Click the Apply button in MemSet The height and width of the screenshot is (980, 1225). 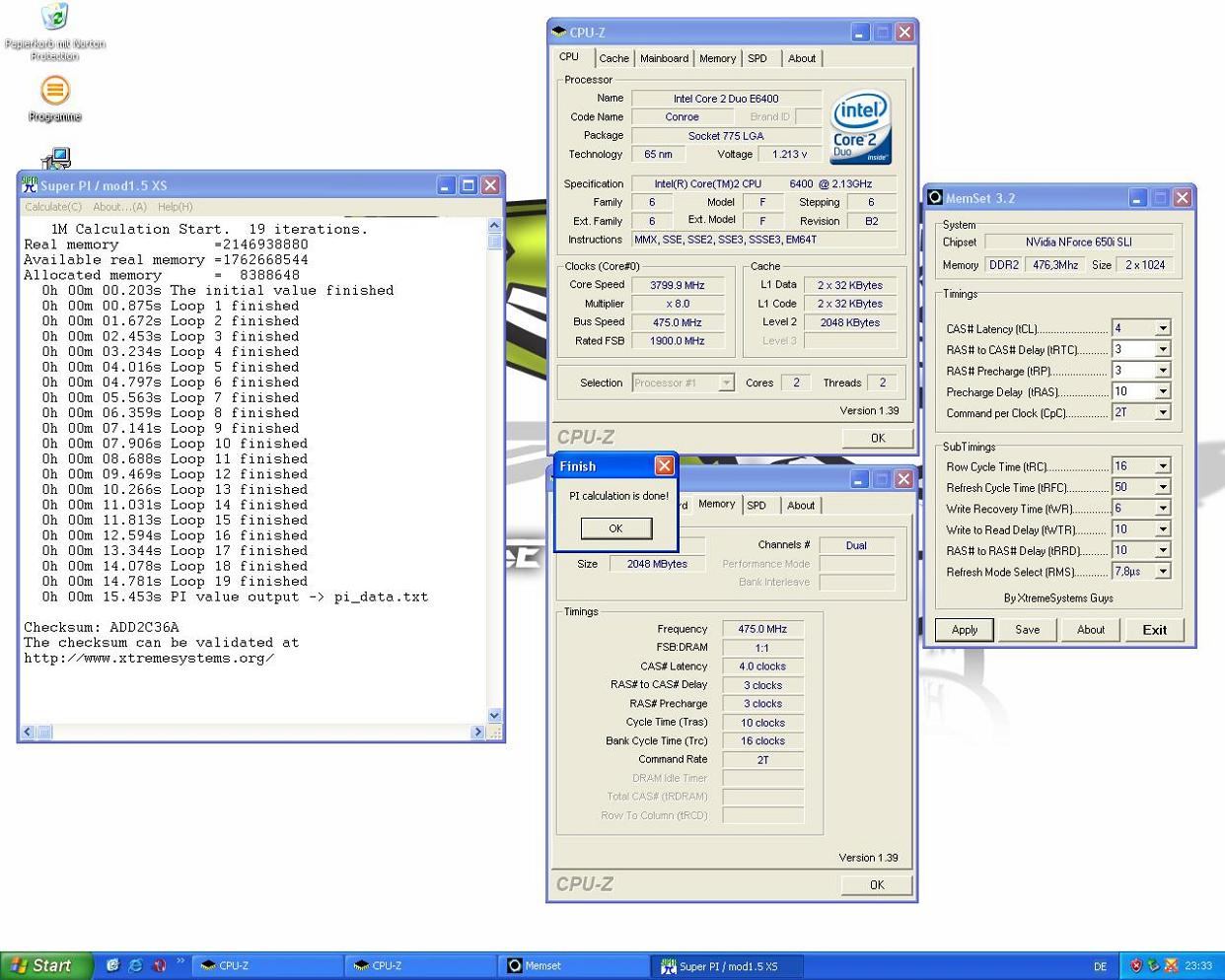965,630
